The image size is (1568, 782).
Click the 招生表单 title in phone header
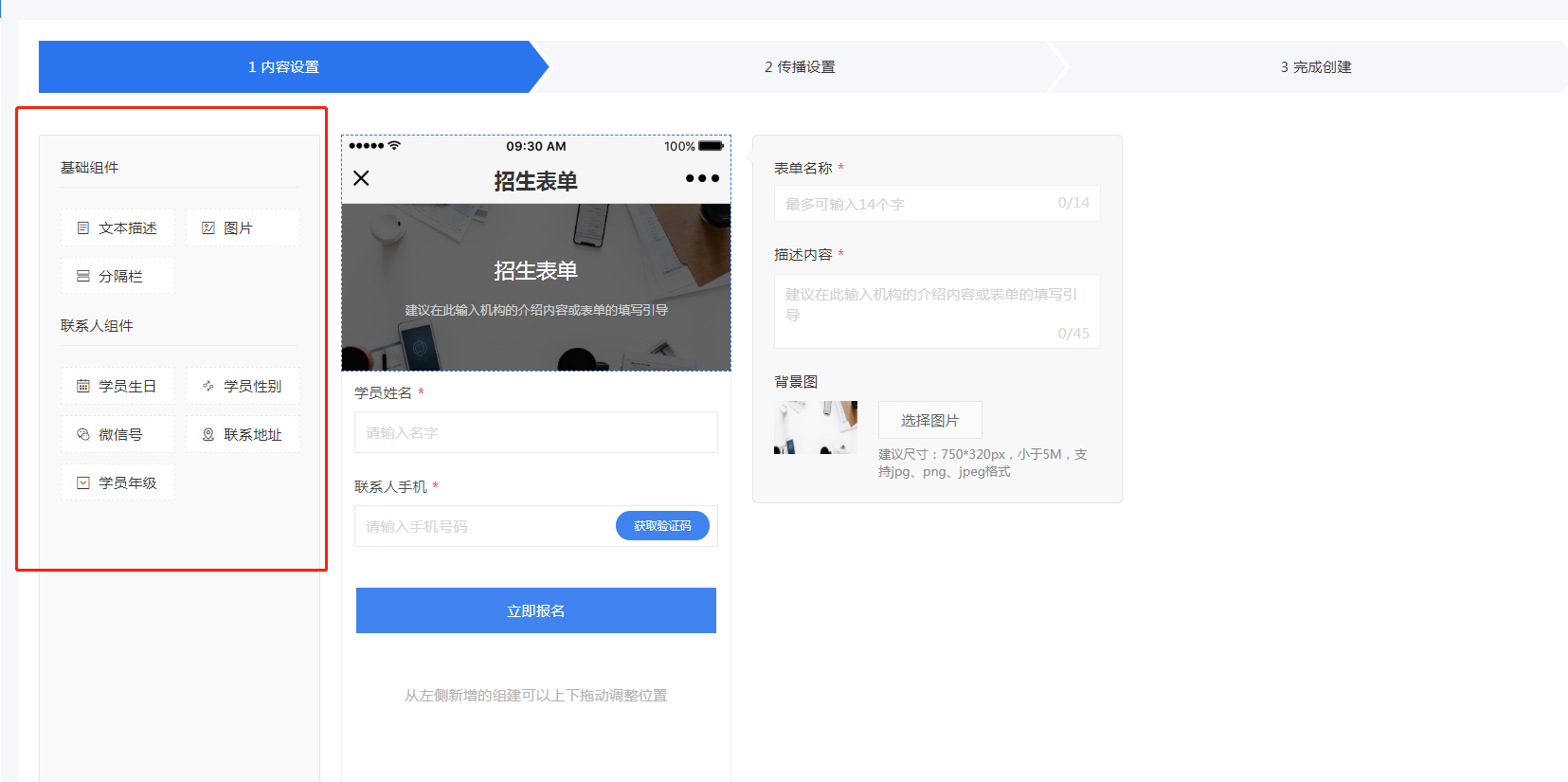[536, 180]
